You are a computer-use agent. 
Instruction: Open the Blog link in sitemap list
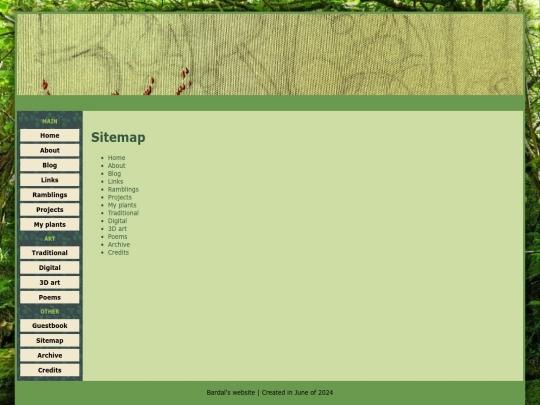[x=114, y=174]
